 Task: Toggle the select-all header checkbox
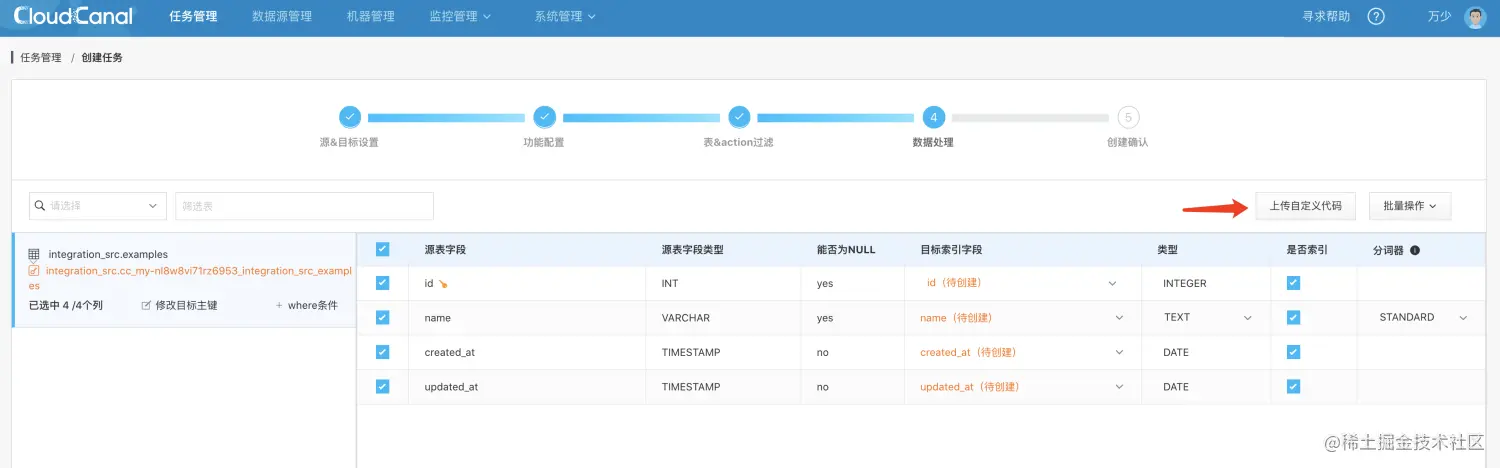(x=382, y=250)
